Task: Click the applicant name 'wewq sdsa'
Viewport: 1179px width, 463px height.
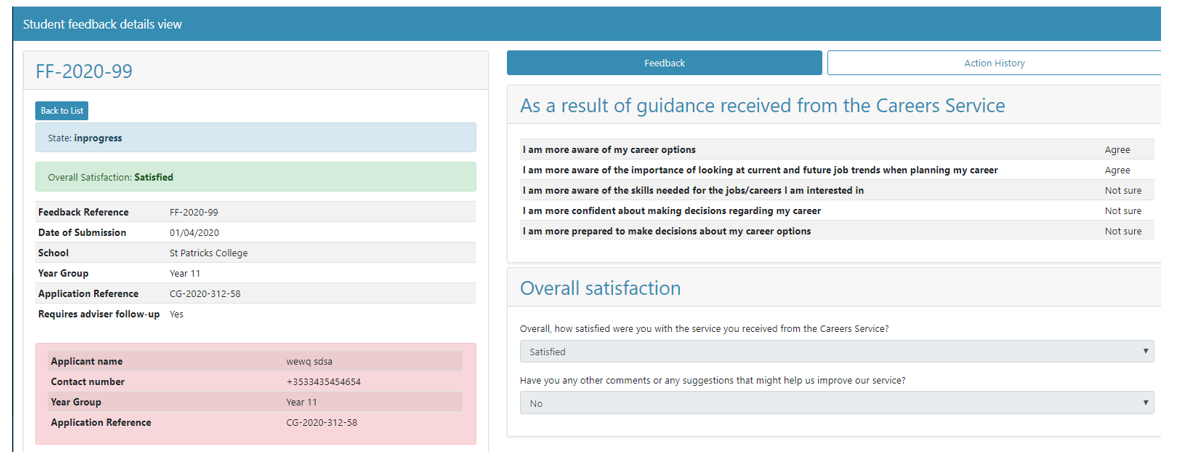Action: coord(309,361)
